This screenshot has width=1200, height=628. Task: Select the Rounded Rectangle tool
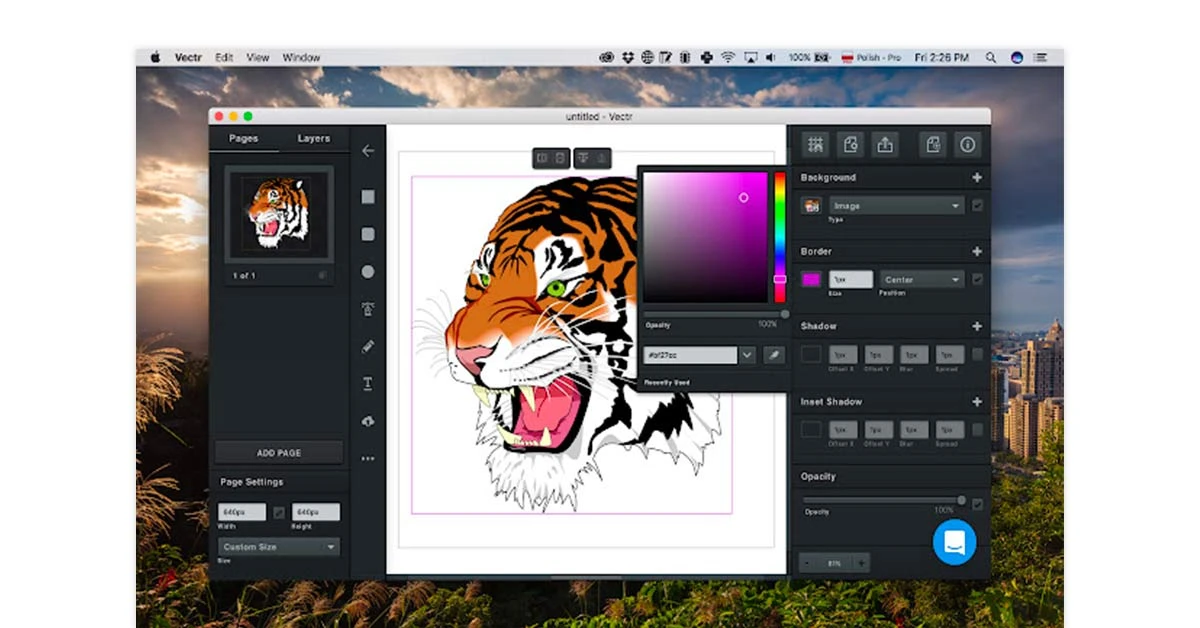368,234
